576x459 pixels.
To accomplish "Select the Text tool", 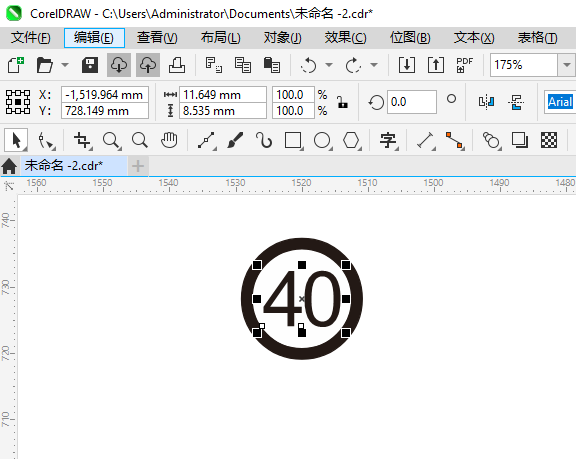I will 388,140.
